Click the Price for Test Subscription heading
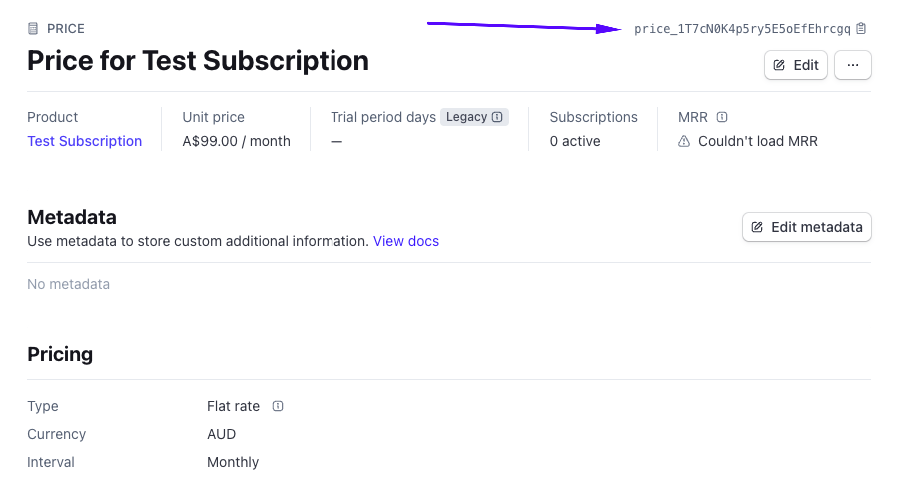Screen dimensions: 897x481 [198, 61]
